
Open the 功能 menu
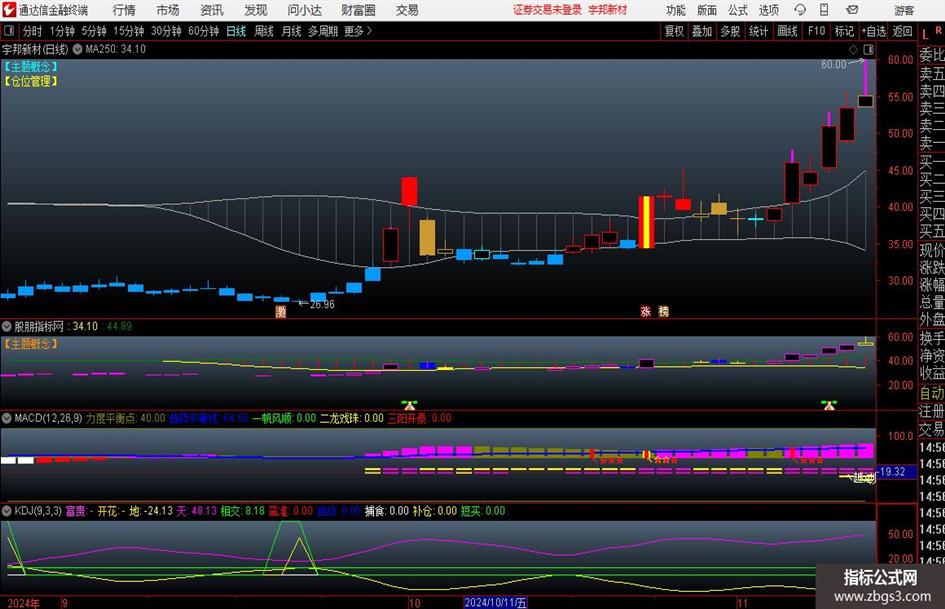676,10
